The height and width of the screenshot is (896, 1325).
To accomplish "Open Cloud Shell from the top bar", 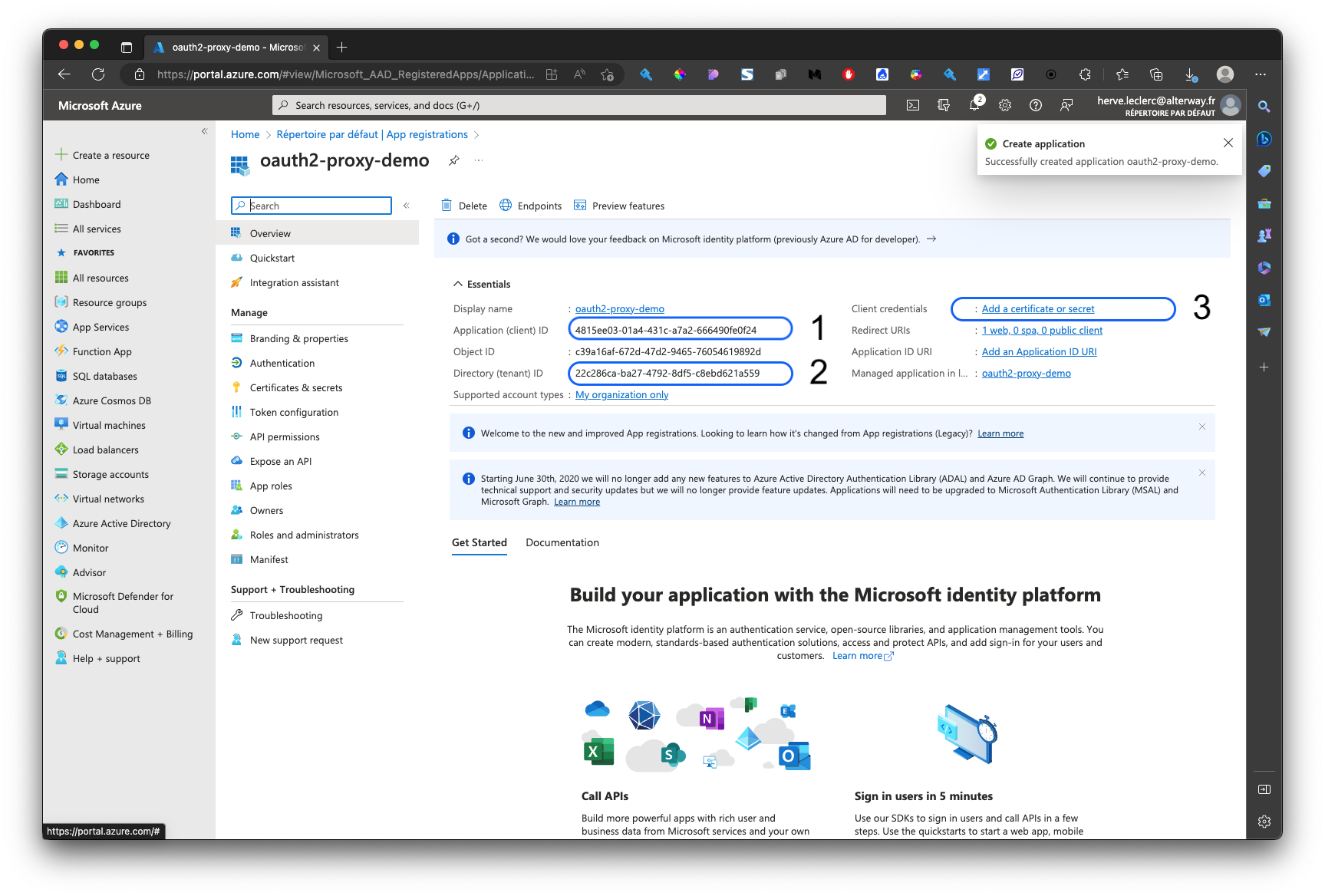I will click(913, 105).
